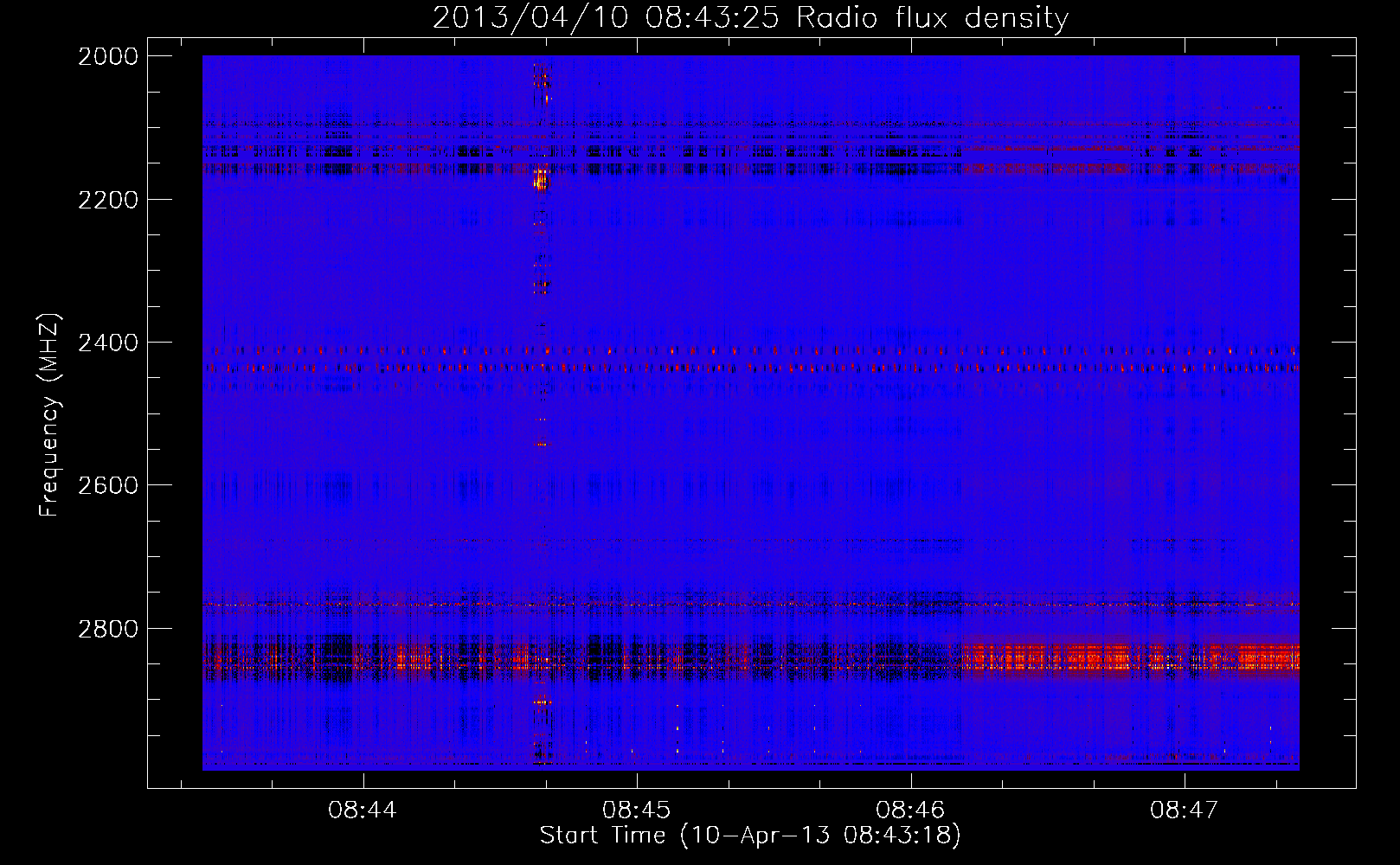Click the 2200 frequency tick label

[108, 200]
